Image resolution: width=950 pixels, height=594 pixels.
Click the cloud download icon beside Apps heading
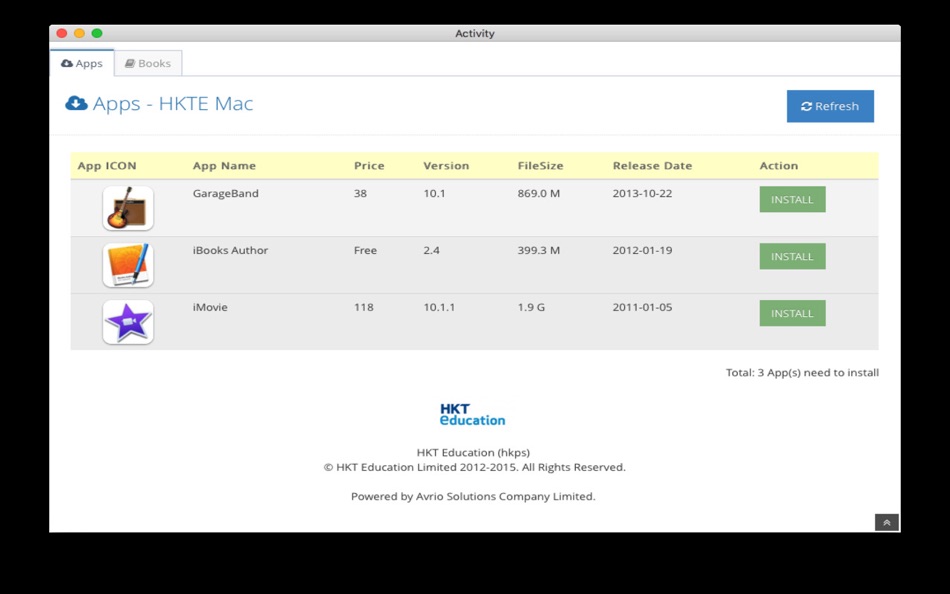[x=76, y=103]
